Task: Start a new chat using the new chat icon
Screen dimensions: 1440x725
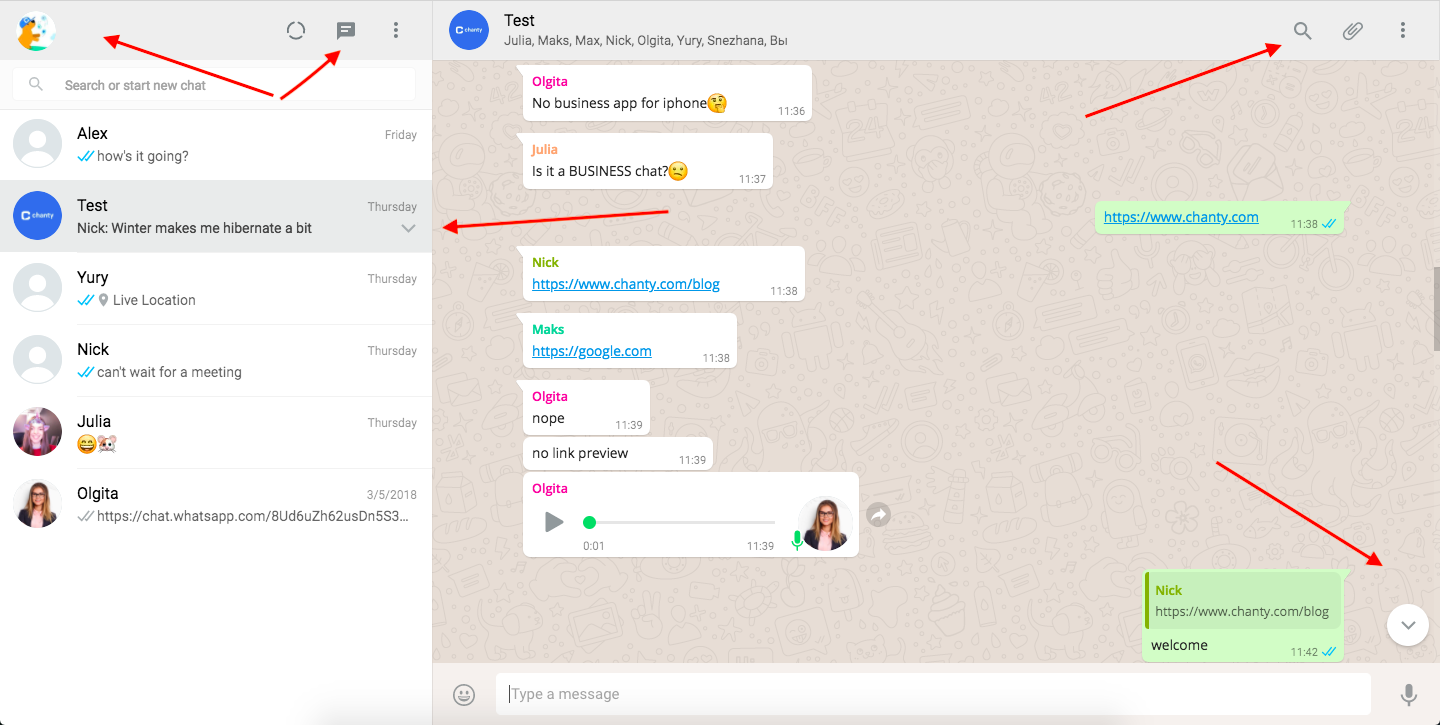Action: (345, 30)
